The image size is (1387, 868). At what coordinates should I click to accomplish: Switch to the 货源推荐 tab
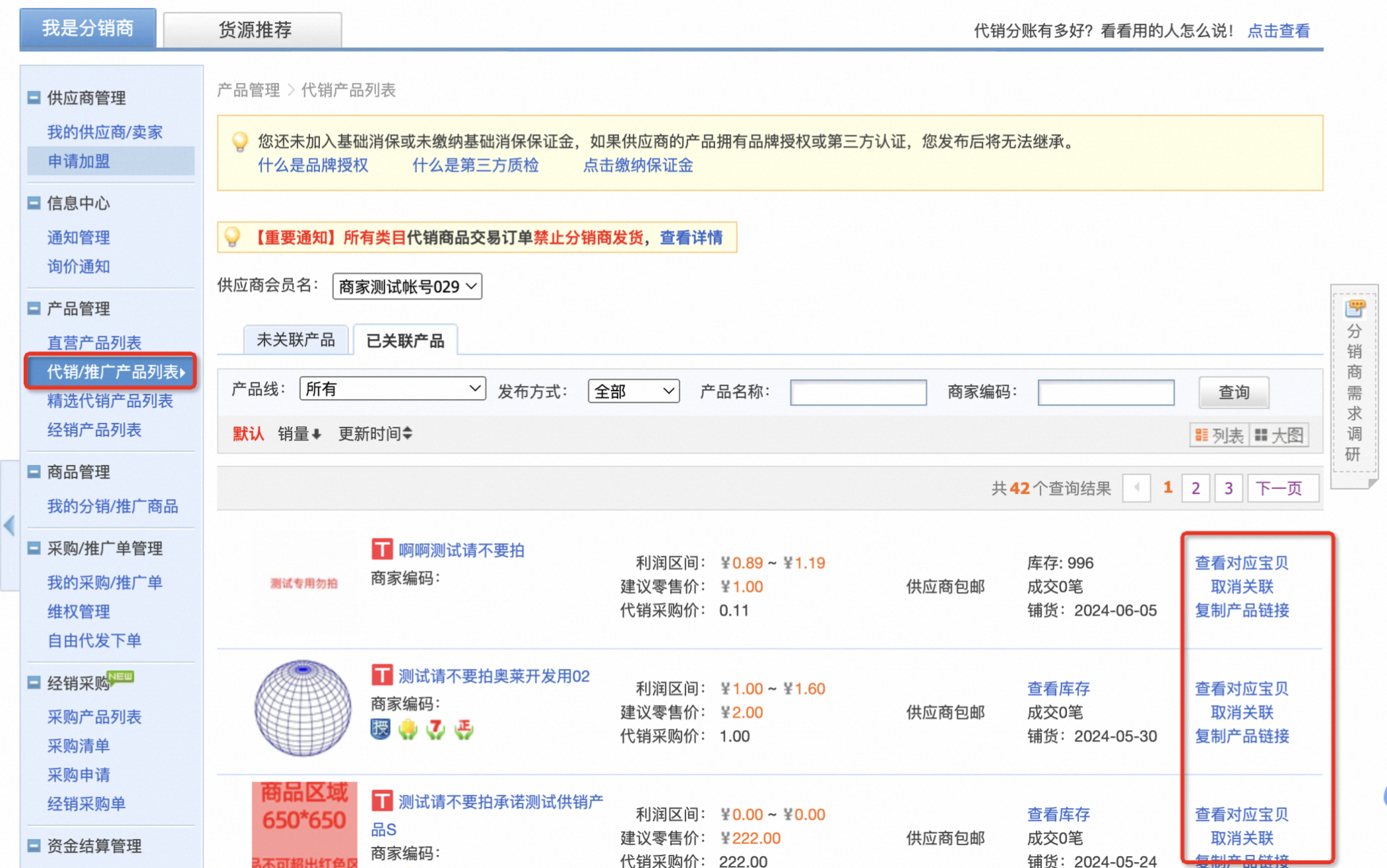click(x=253, y=30)
